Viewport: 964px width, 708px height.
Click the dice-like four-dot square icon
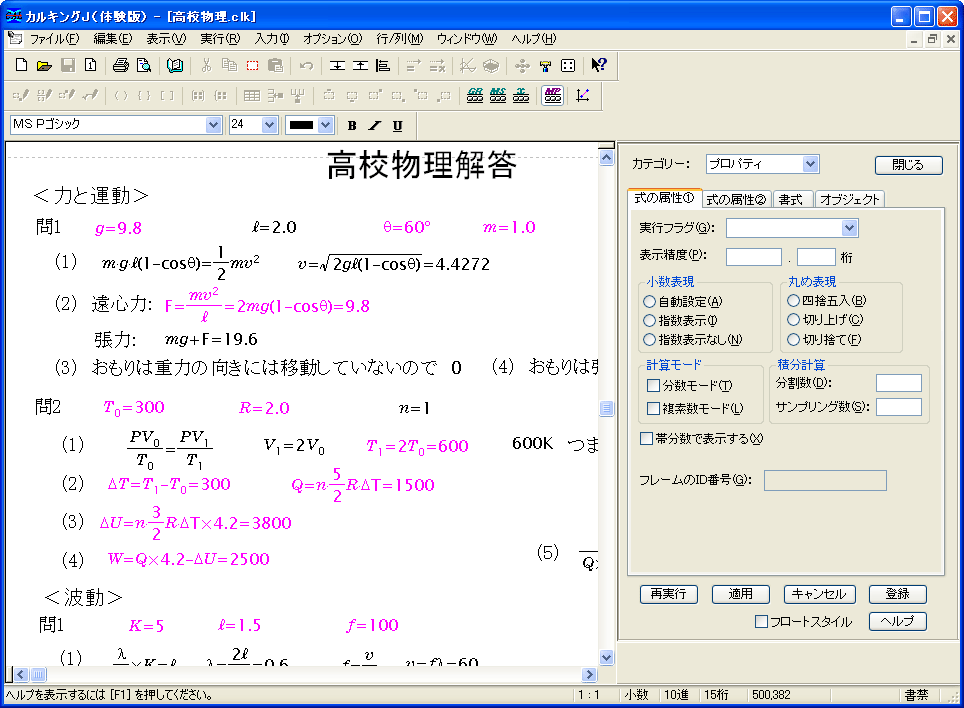click(569, 65)
